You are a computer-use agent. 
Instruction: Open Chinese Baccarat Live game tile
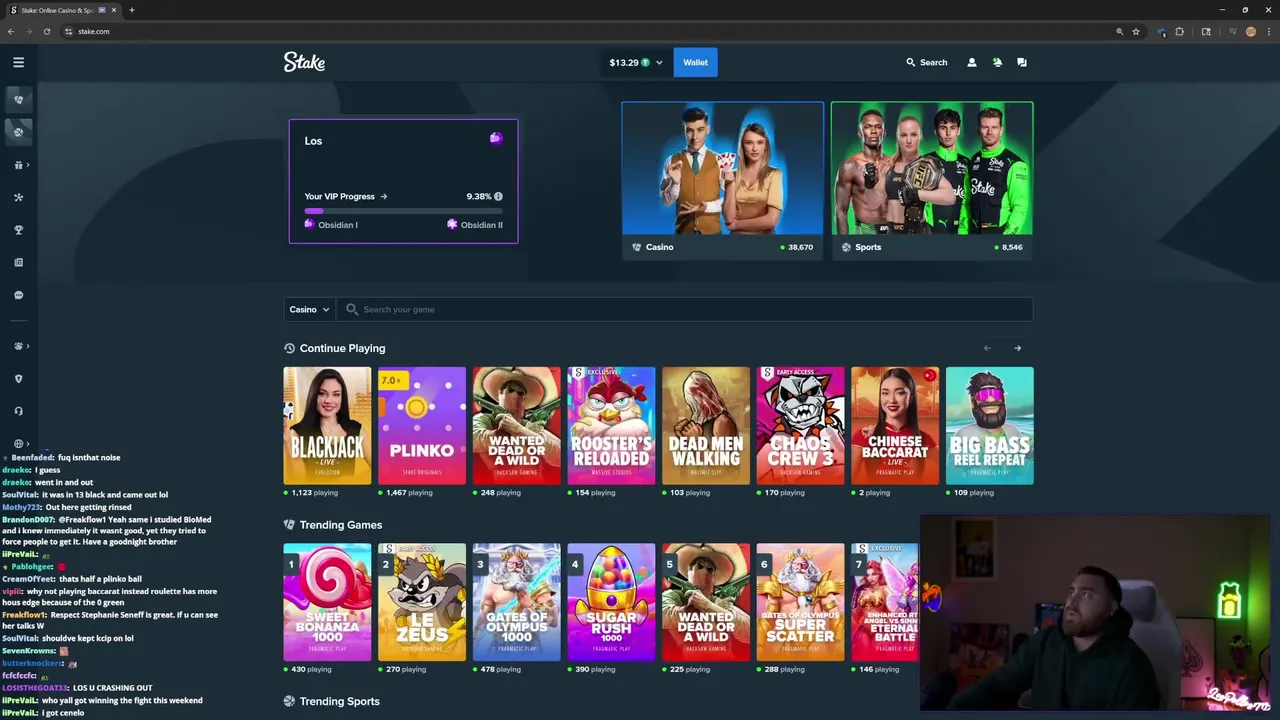click(895, 426)
